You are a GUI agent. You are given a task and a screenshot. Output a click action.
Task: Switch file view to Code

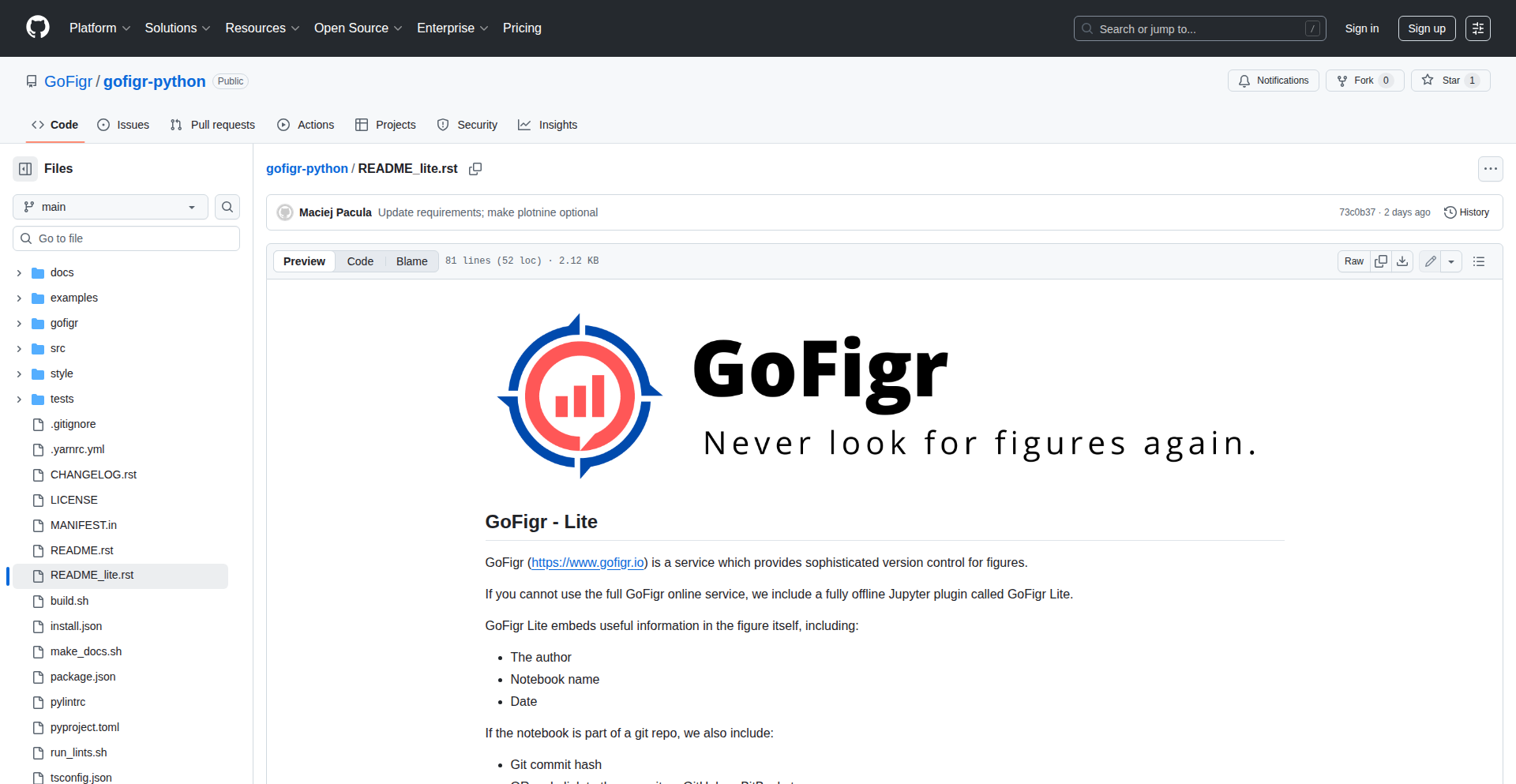point(360,261)
